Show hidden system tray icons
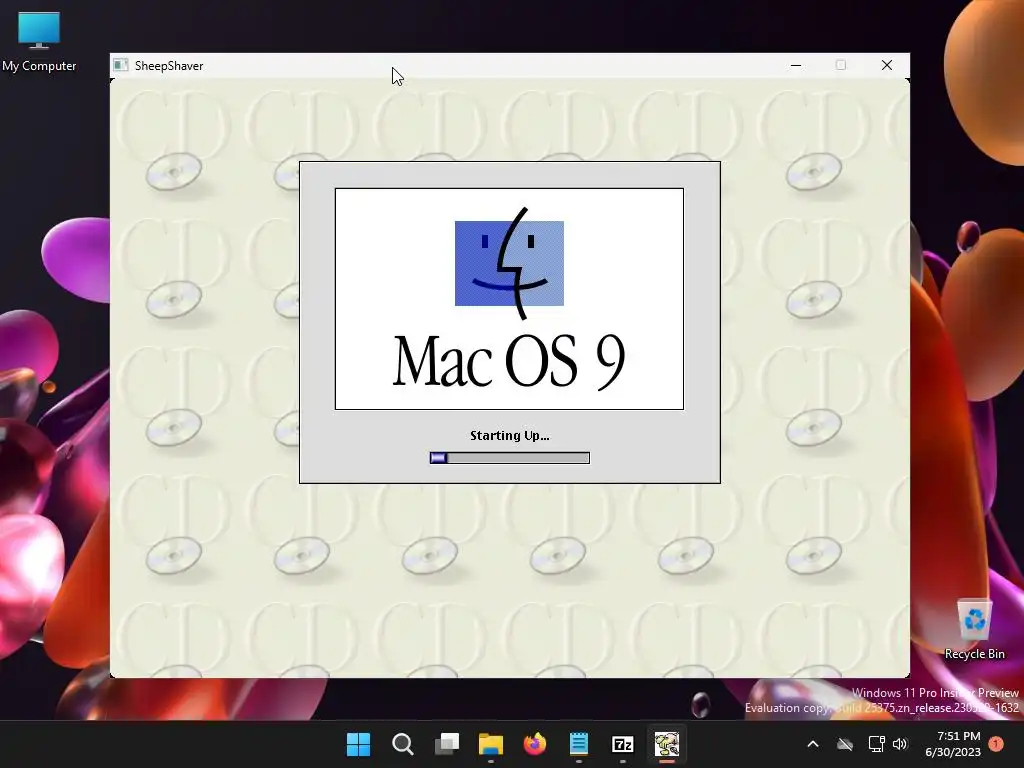The image size is (1024, 768). [813, 744]
